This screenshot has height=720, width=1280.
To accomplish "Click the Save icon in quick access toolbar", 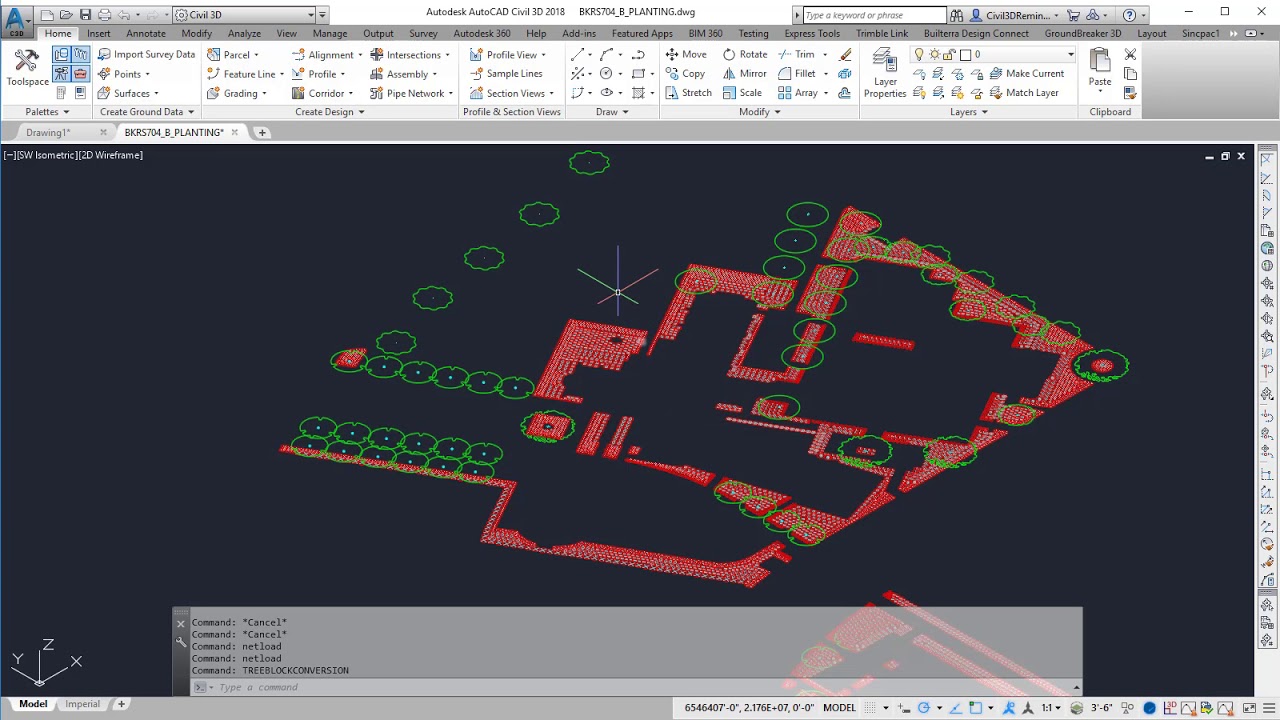I will click(x=85, y=15).
